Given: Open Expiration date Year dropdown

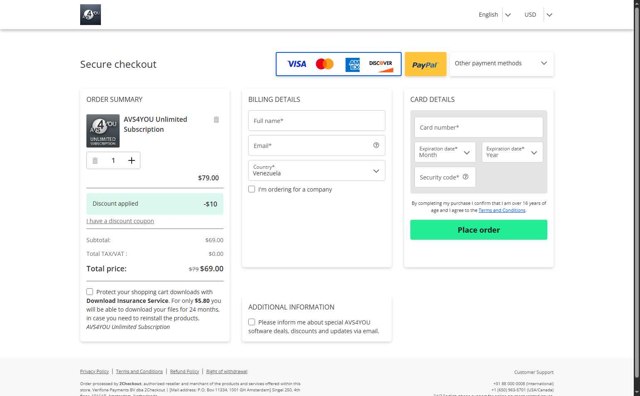Looking at the screenshot, I should [512, 152].
